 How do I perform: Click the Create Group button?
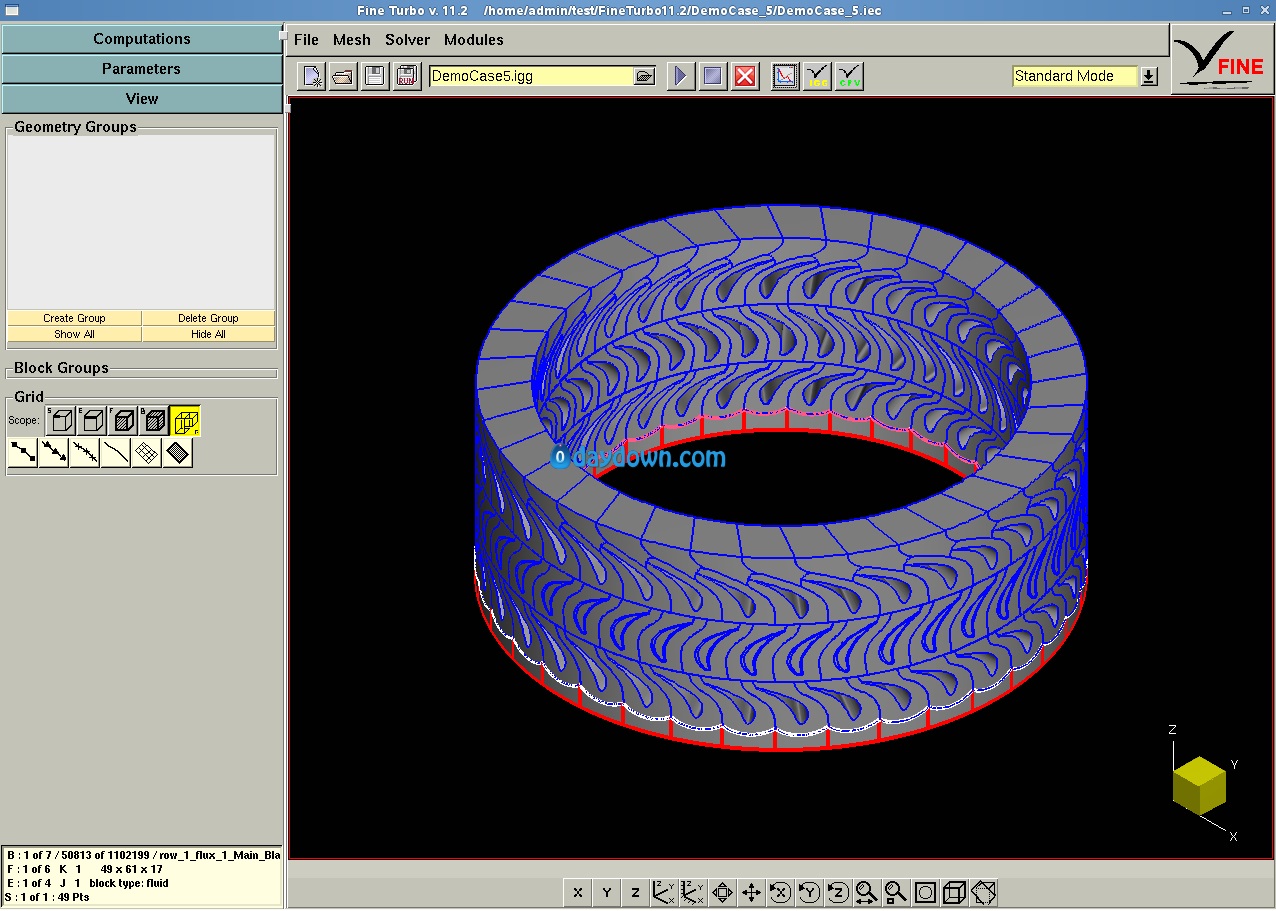74,318
